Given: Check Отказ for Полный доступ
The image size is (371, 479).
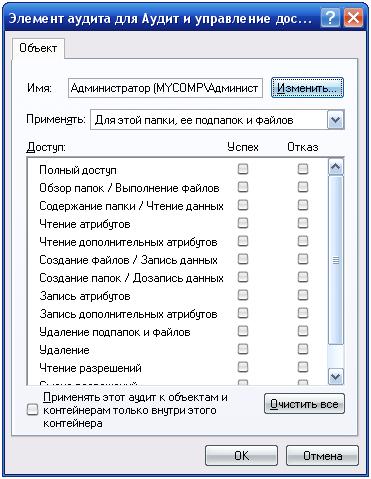Looking at the screenshot, I should pos(303,169).
